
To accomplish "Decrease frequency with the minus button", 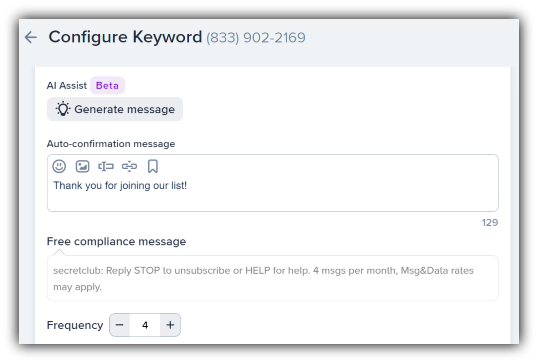I will 119,325.
